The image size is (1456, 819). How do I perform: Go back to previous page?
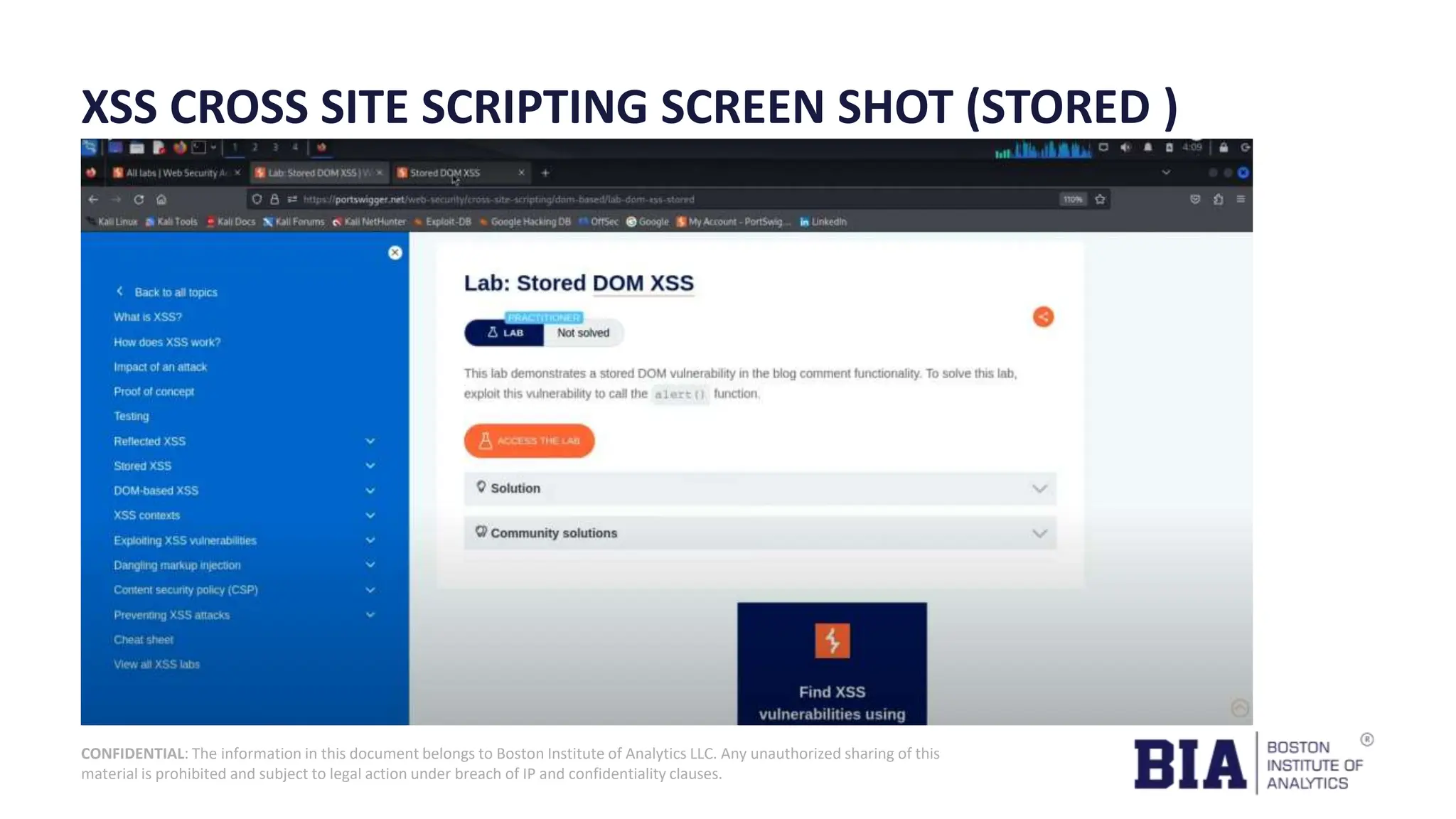[93, 199]
